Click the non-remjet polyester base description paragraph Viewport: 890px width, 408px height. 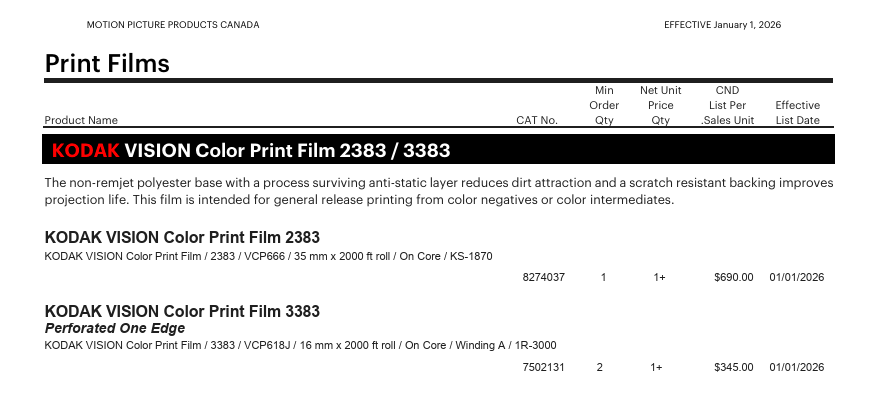pos(439,192)
